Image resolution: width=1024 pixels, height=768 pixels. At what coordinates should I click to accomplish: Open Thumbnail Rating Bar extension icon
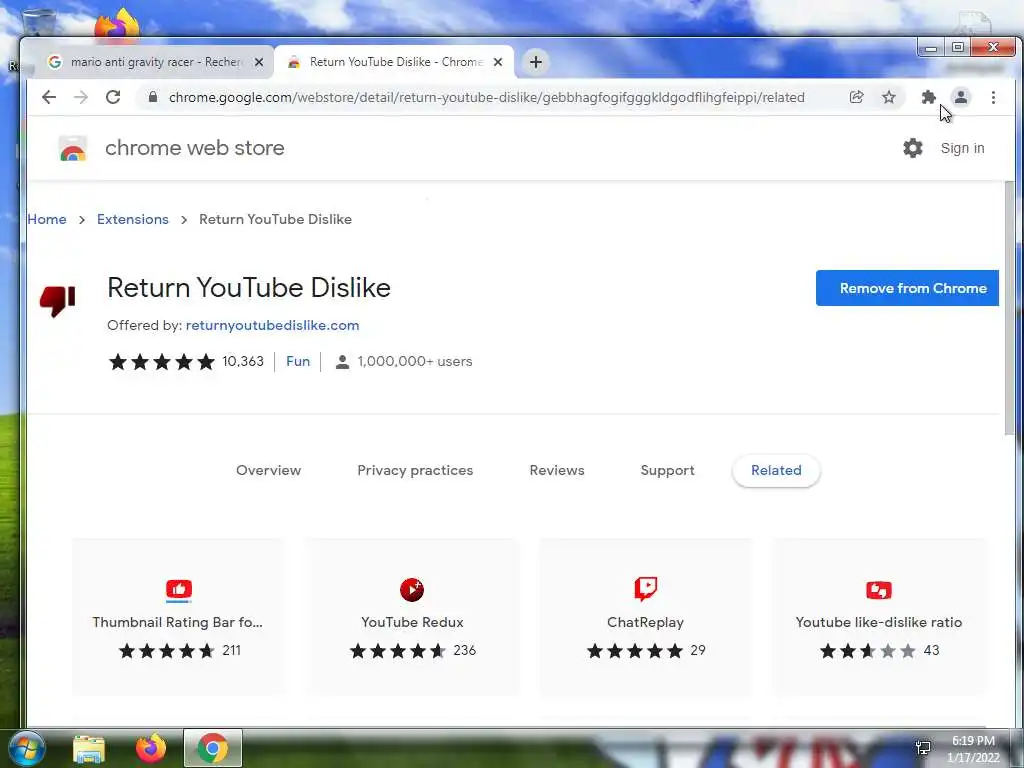[x=179, y=590]
